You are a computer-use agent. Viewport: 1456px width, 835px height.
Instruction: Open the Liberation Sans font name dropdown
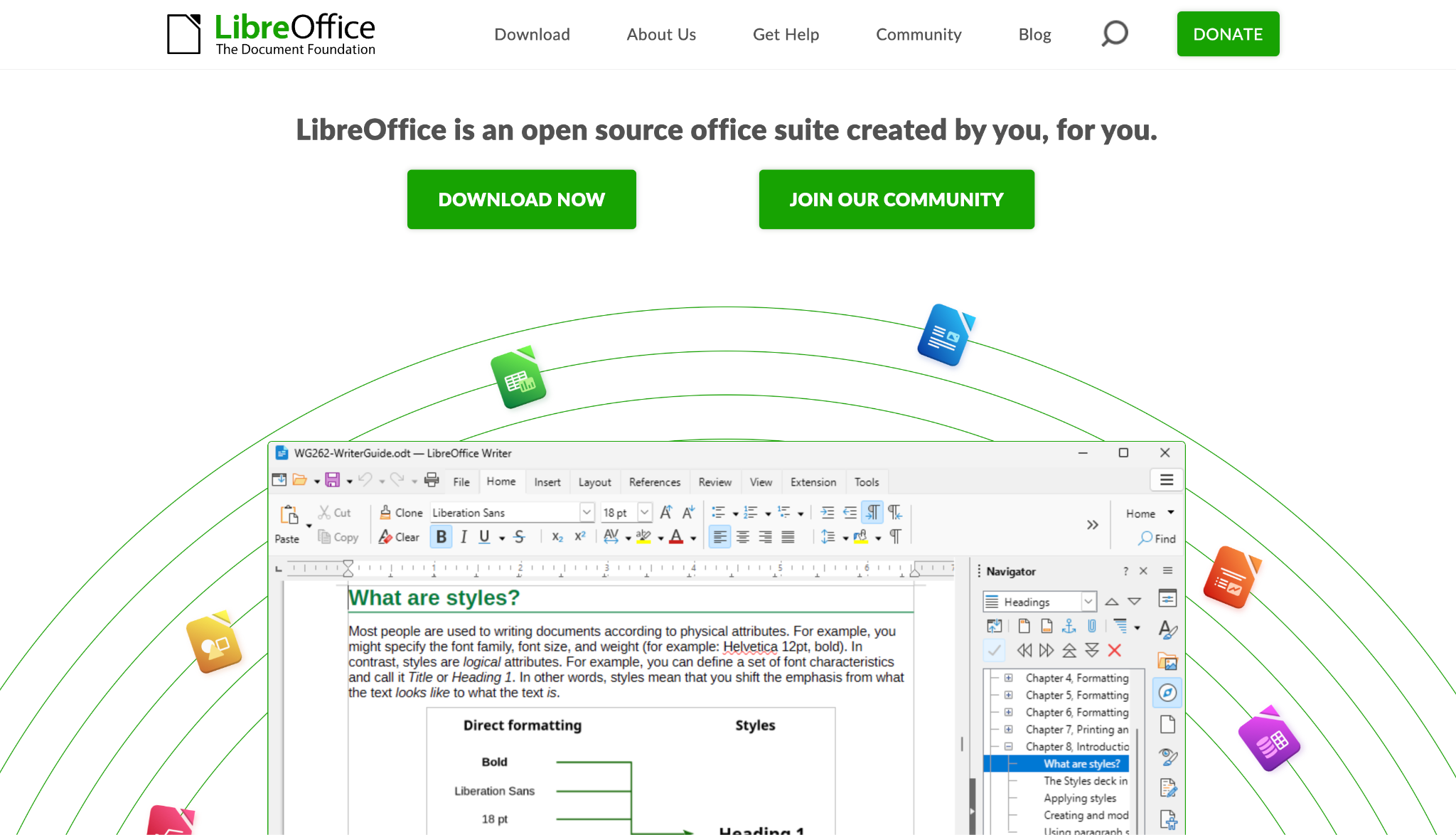(587, 512)
